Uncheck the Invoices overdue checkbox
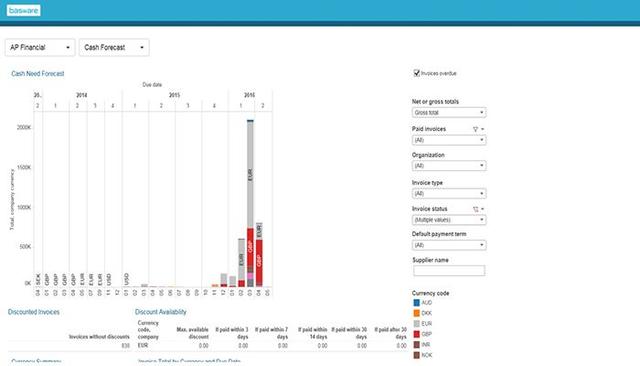 point(417,73)
